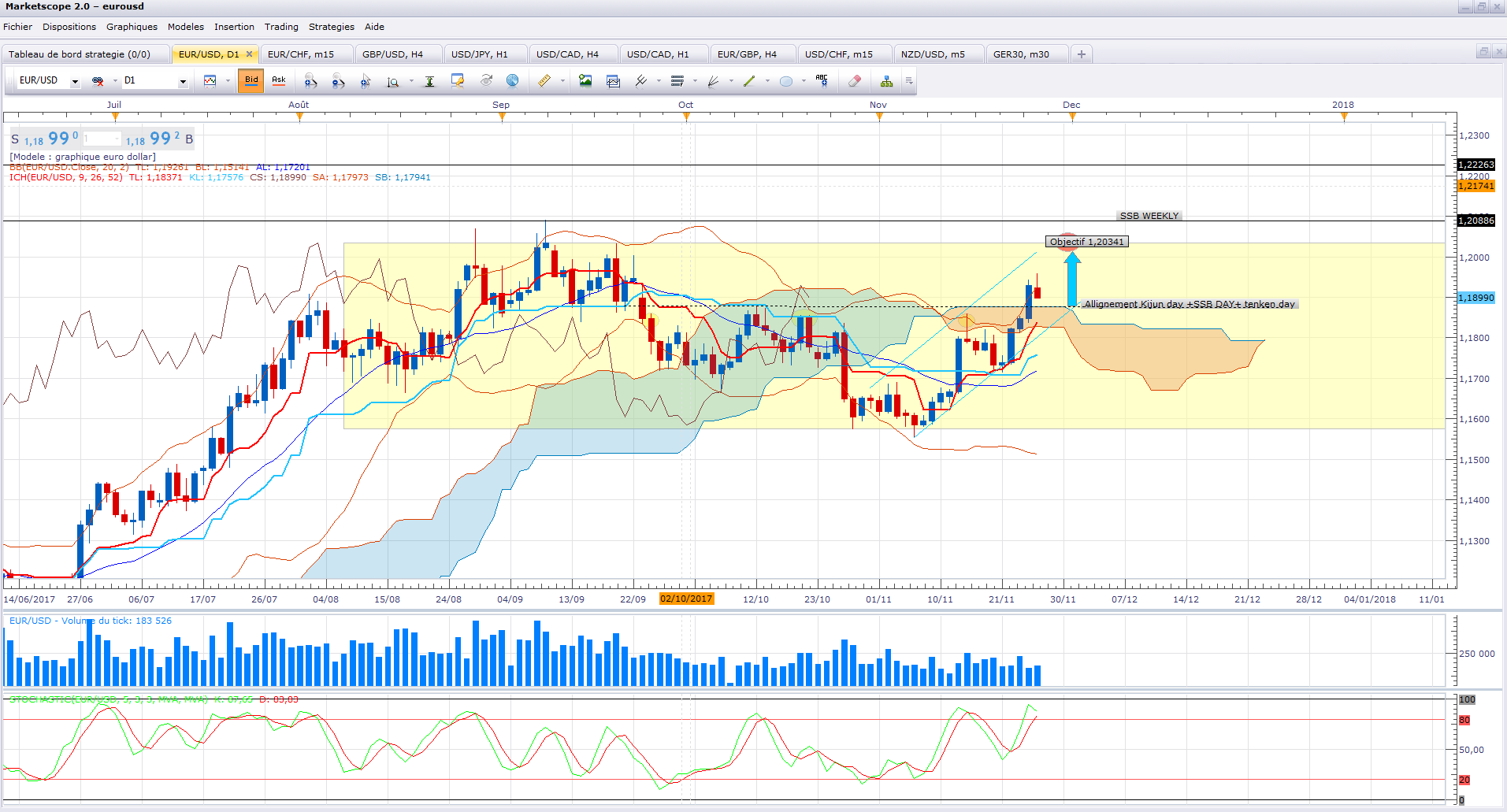The width and height of the screenshot is (1507, 812).
Task: Select the horizontal lines Fibonacci tool
Action: [x=677, y=80]
